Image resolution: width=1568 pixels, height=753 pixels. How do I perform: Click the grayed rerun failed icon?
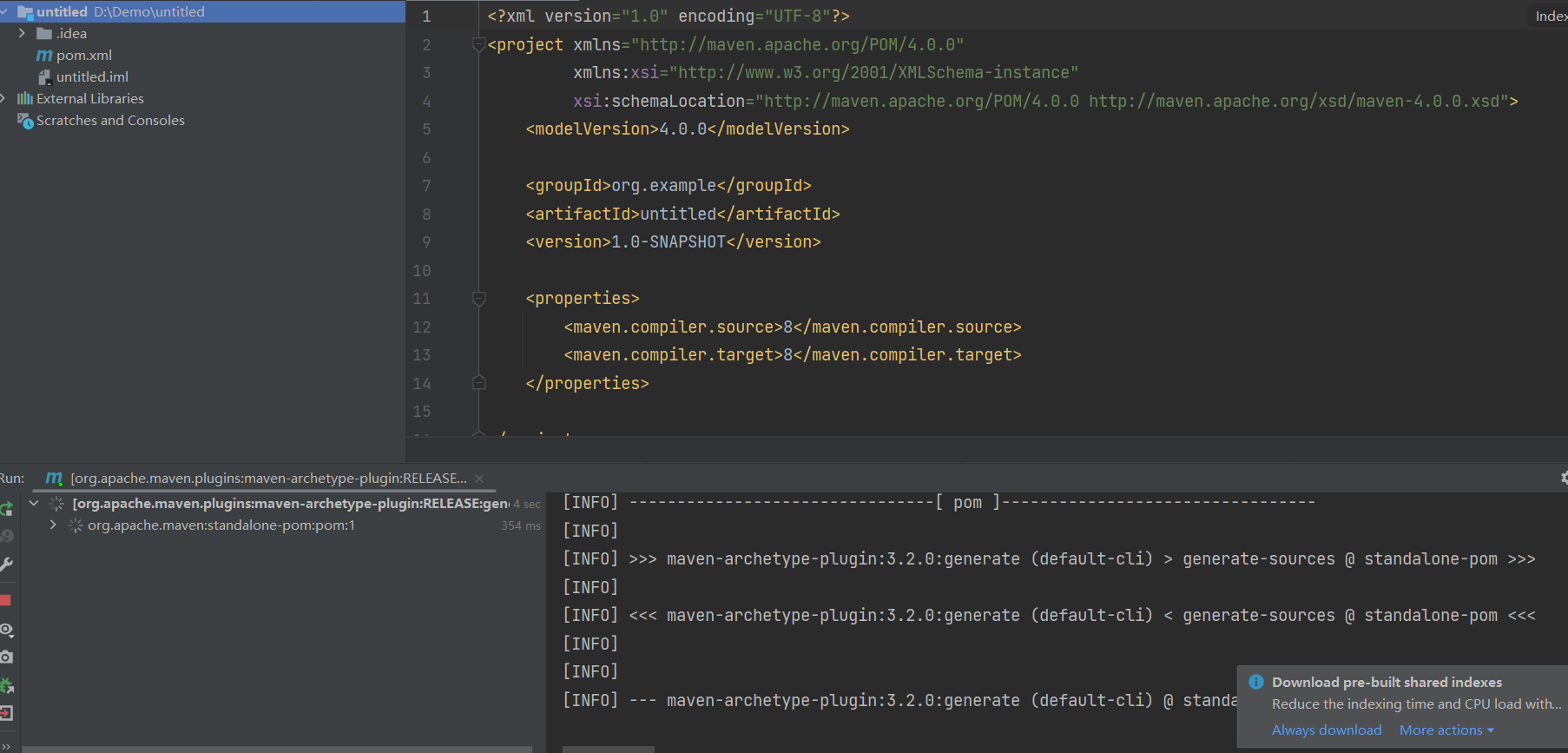point(6,536)
